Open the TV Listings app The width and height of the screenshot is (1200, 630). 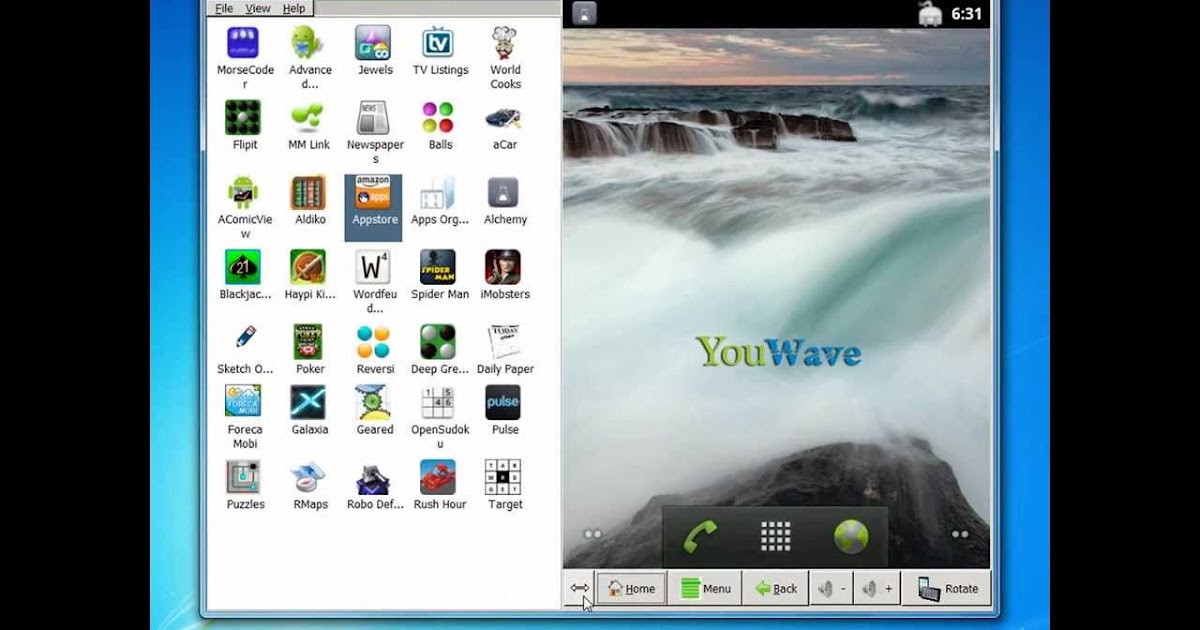pos(439,43)
